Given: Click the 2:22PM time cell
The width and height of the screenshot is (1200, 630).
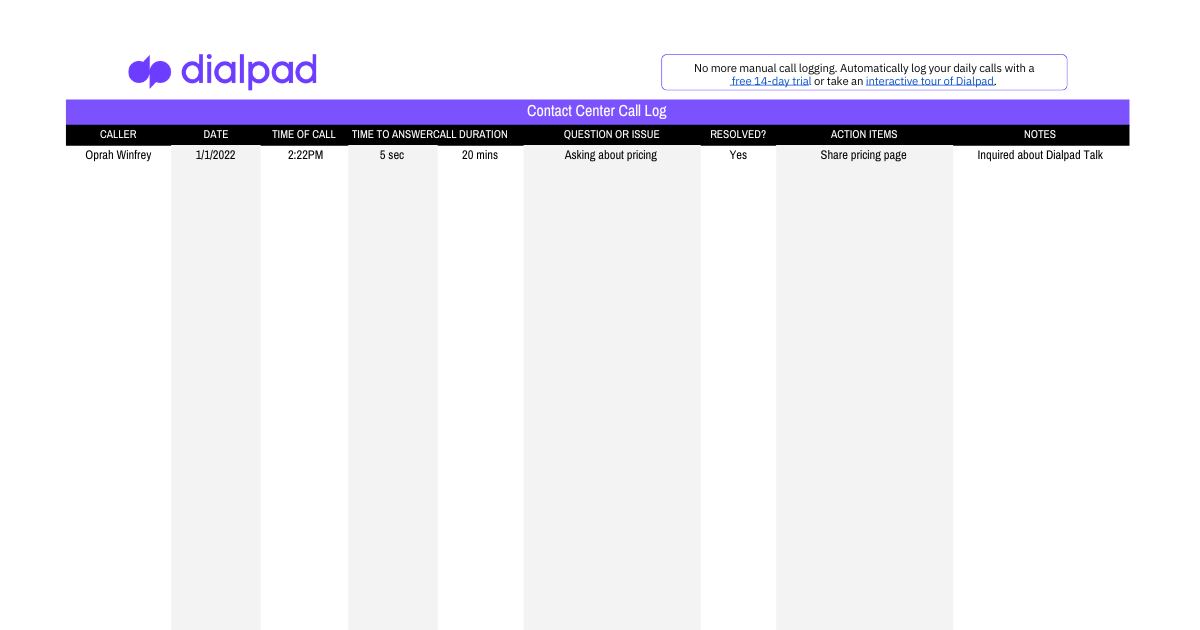Looking at the screenshot, I should (x=304, y=155).
